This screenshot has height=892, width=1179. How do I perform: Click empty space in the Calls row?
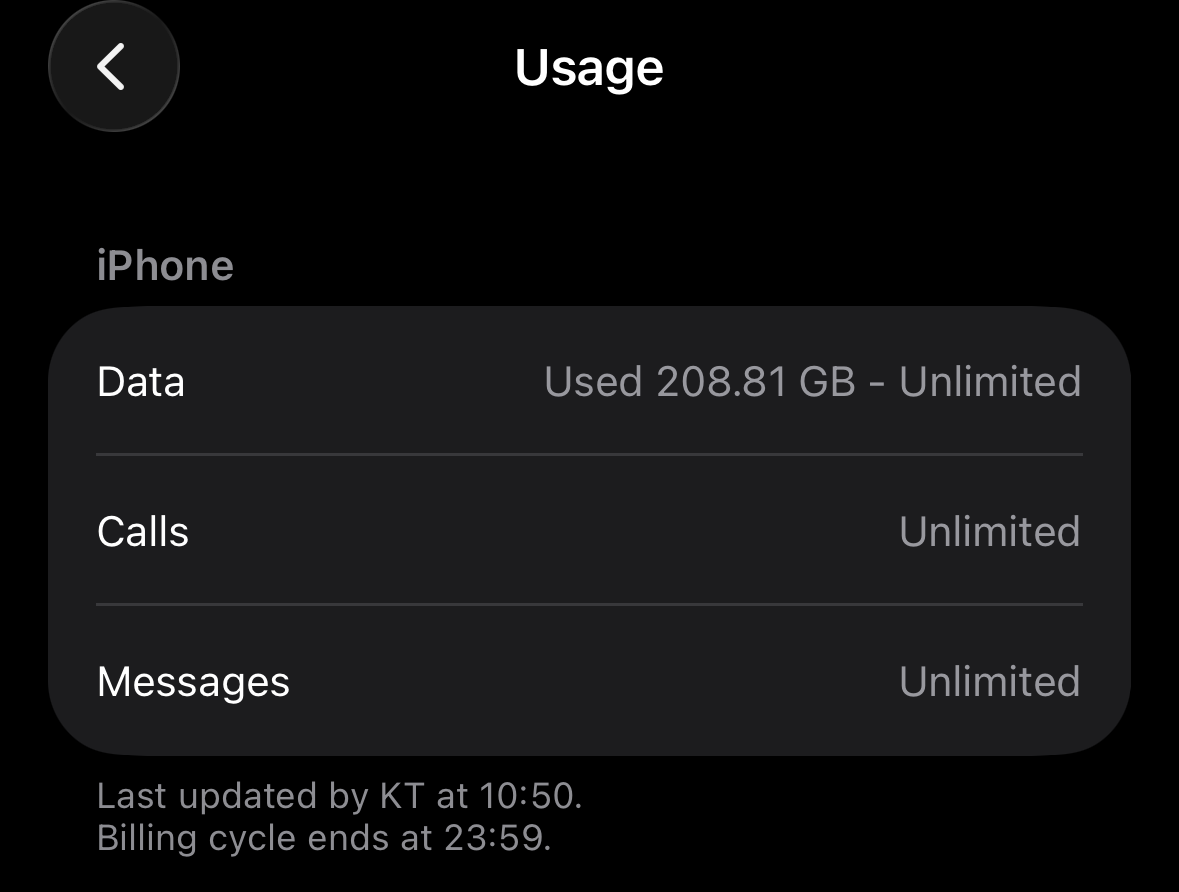(x=540, y=532)
